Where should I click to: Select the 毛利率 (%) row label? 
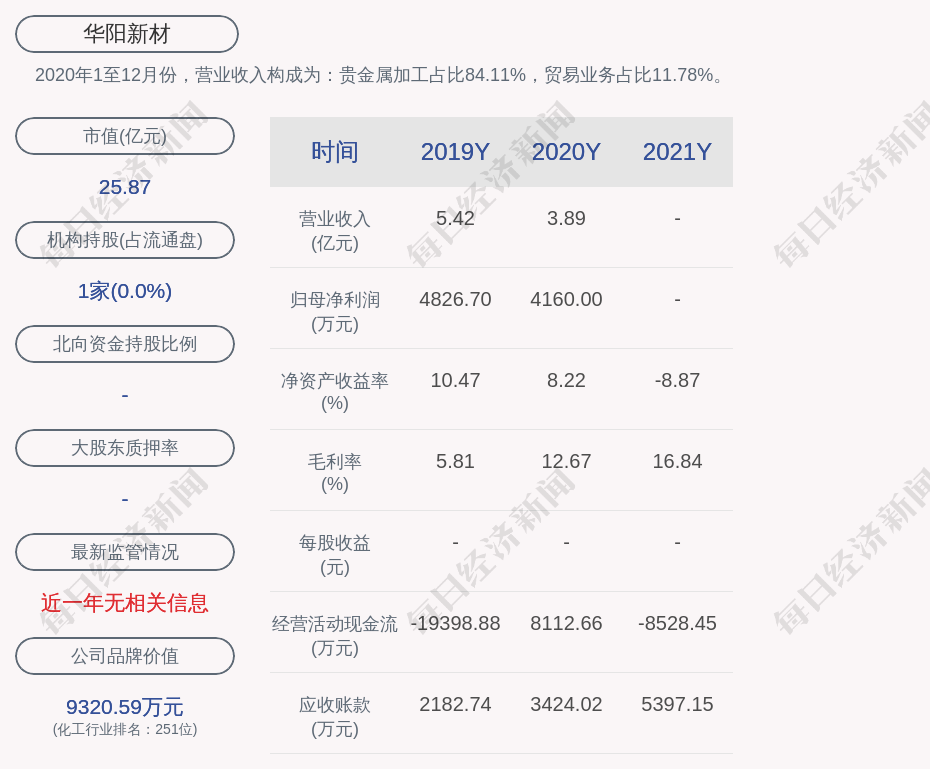coord(335,473)
